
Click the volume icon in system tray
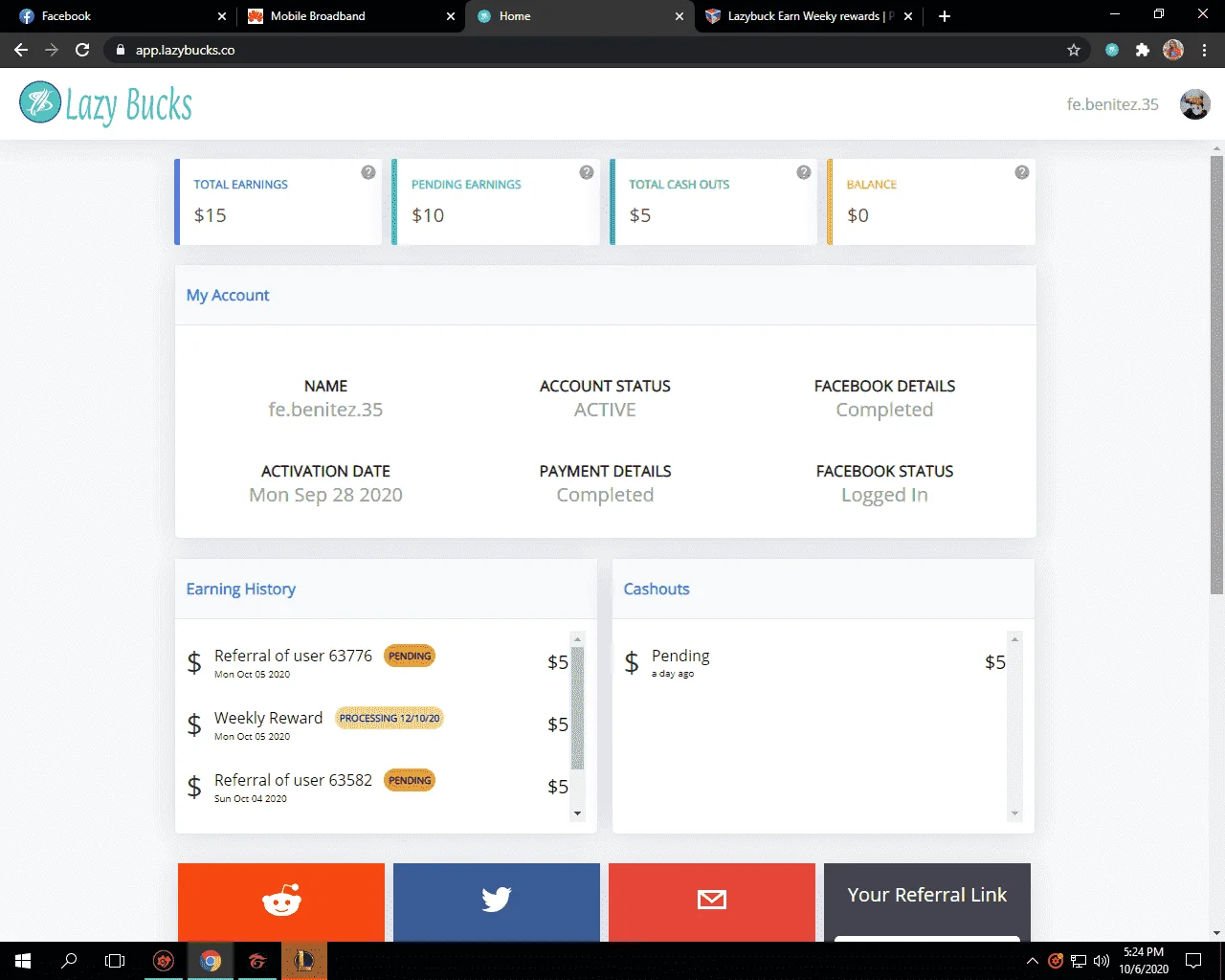click(x=1102, y=961)
